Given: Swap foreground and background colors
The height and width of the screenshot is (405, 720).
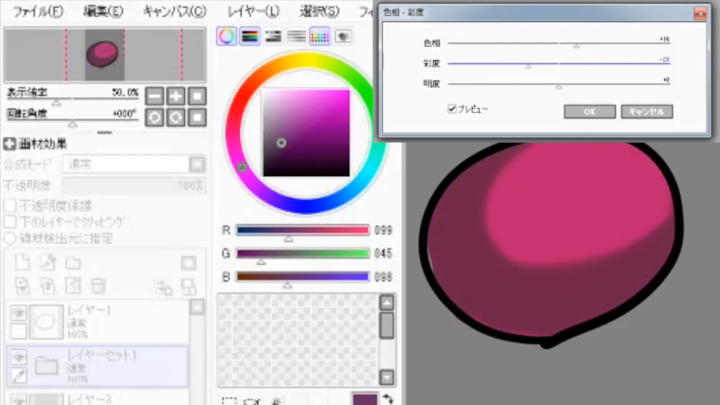Looking at the screenshot, I should (388, 399).
